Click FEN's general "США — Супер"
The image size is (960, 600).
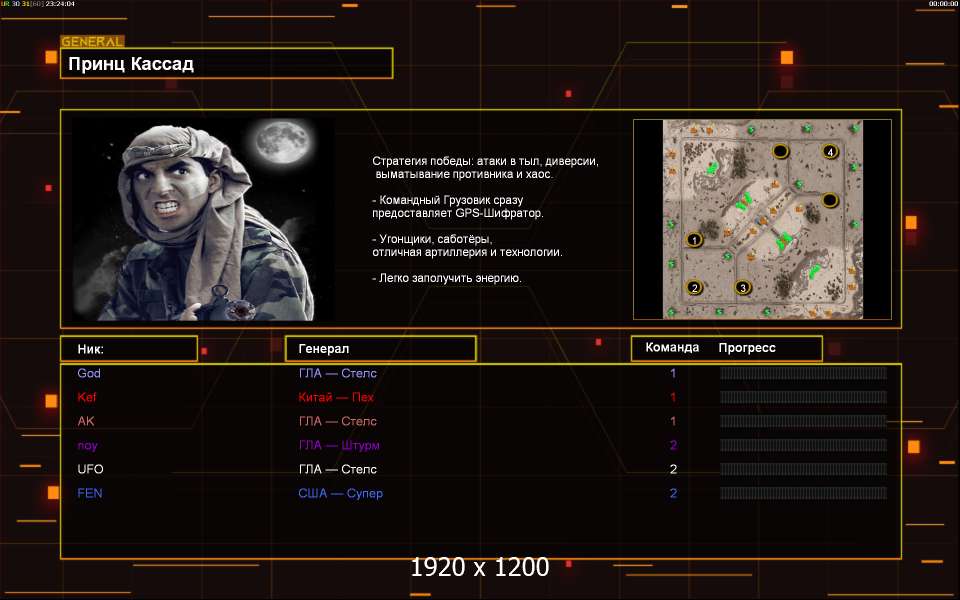pos(340,493)
